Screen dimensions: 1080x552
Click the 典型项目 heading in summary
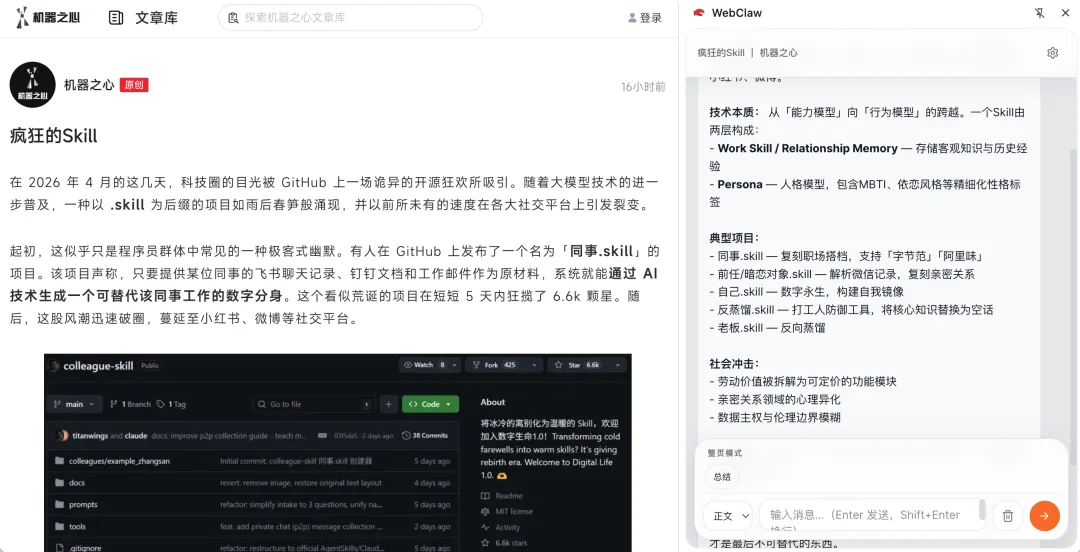[x=733, y=238]
